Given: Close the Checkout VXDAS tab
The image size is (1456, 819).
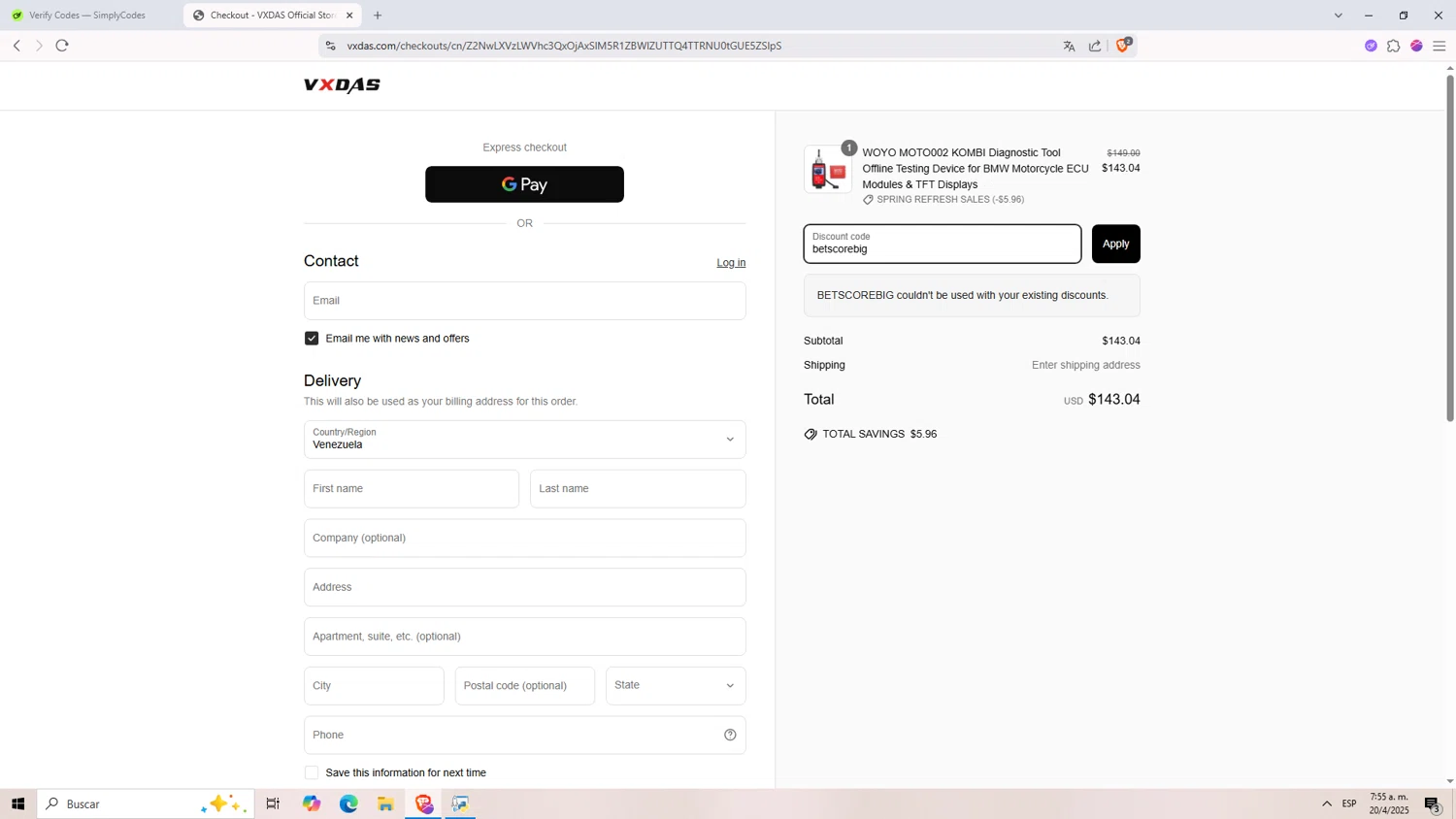Looking at the screenshot, I should [349, 16].
